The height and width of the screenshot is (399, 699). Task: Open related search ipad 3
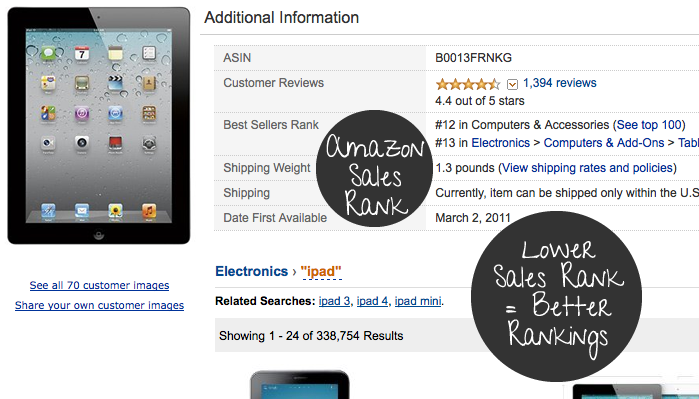334,301
